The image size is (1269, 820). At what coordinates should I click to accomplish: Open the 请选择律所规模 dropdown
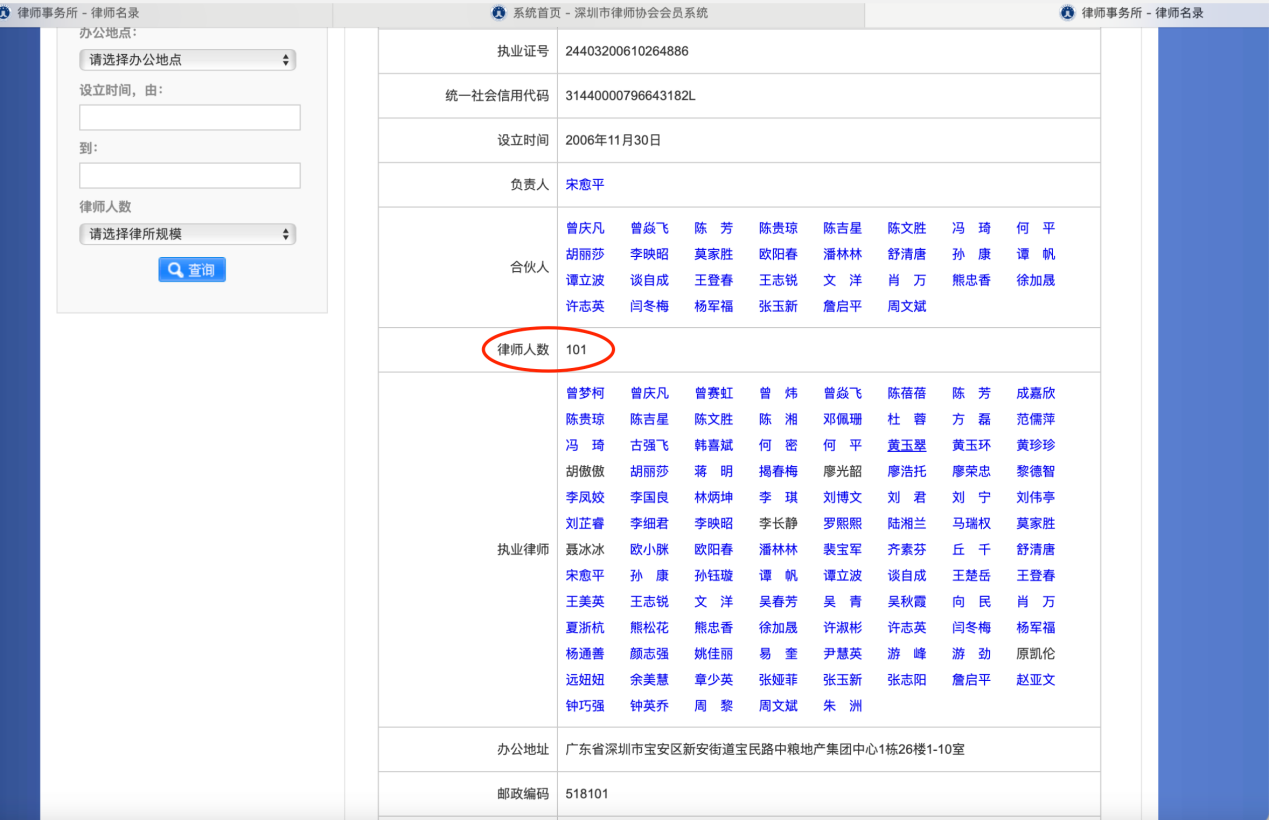[x=188, y=234]
